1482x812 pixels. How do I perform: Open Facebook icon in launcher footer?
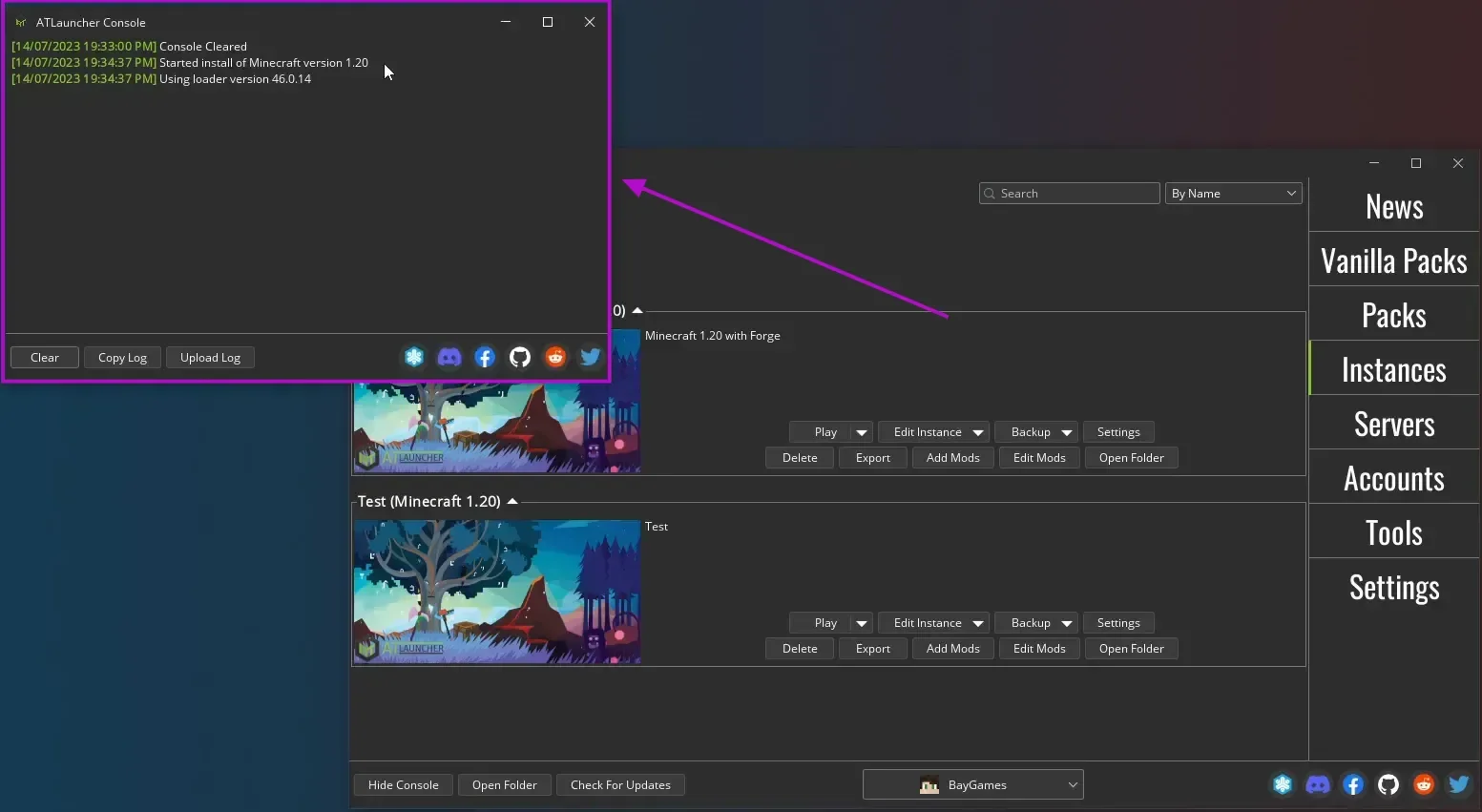click(1353, 784)
